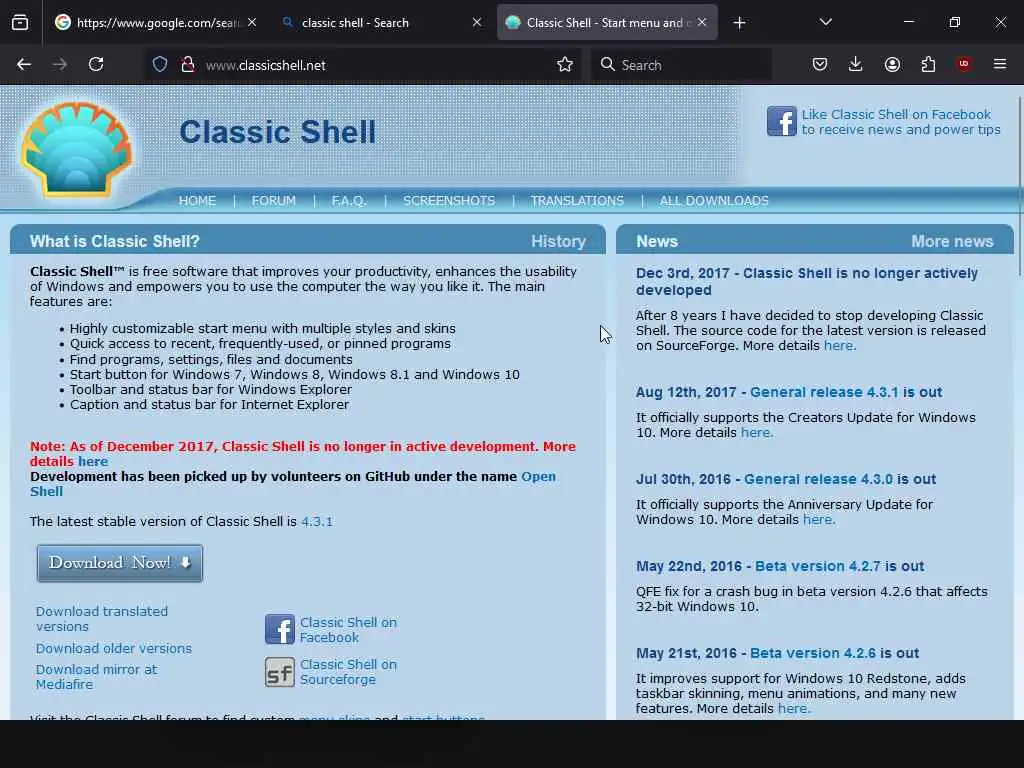The height and width of the screenshot is (768, 1024).
Task: Open the Firefox account icon
Action: pyautogui.click(x=892, y=65)
